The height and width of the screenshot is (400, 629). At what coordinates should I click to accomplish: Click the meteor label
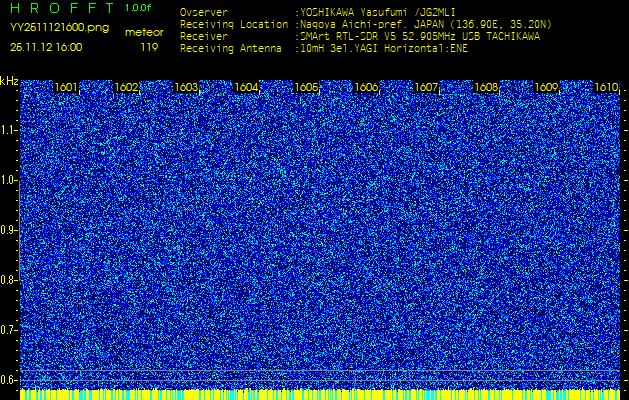(144, 33)
